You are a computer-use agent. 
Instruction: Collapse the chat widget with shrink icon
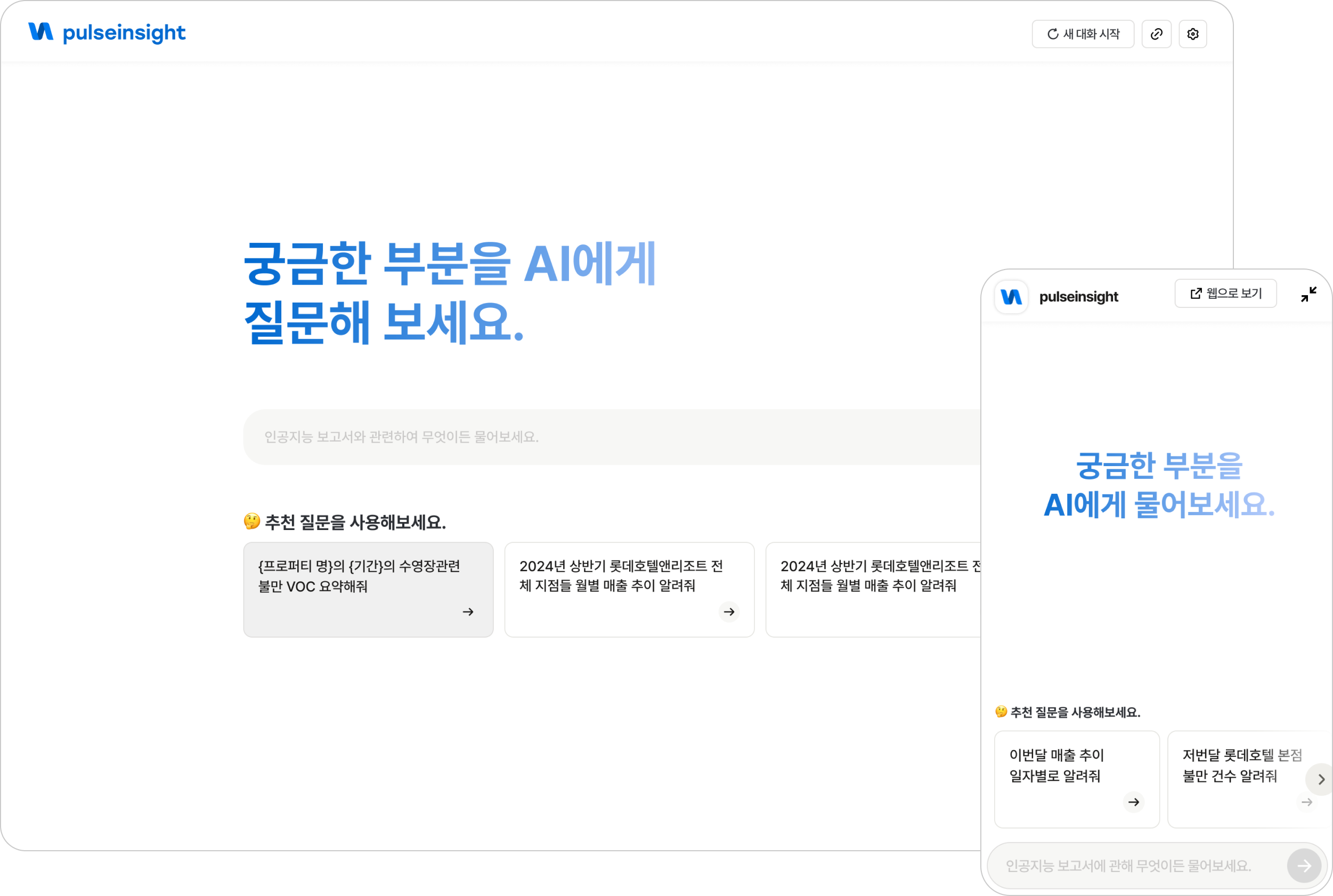tap(1308, 294)
